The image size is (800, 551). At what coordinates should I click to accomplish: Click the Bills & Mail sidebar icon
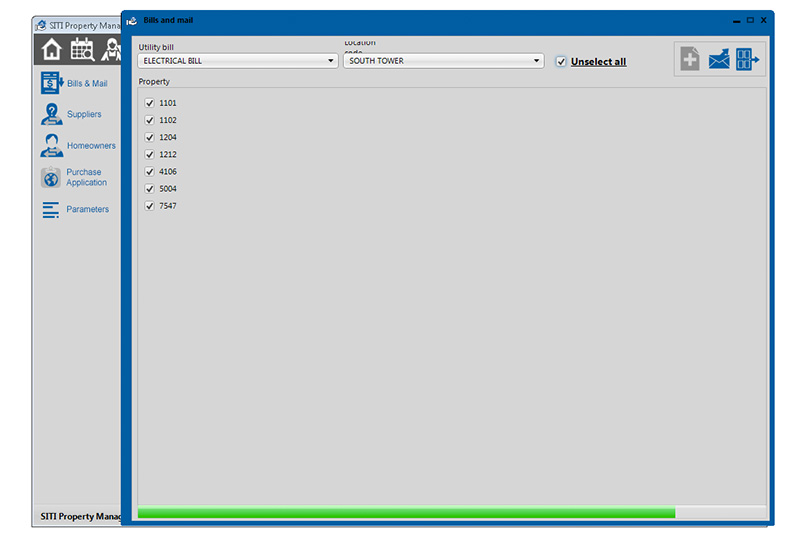(51, 83)
